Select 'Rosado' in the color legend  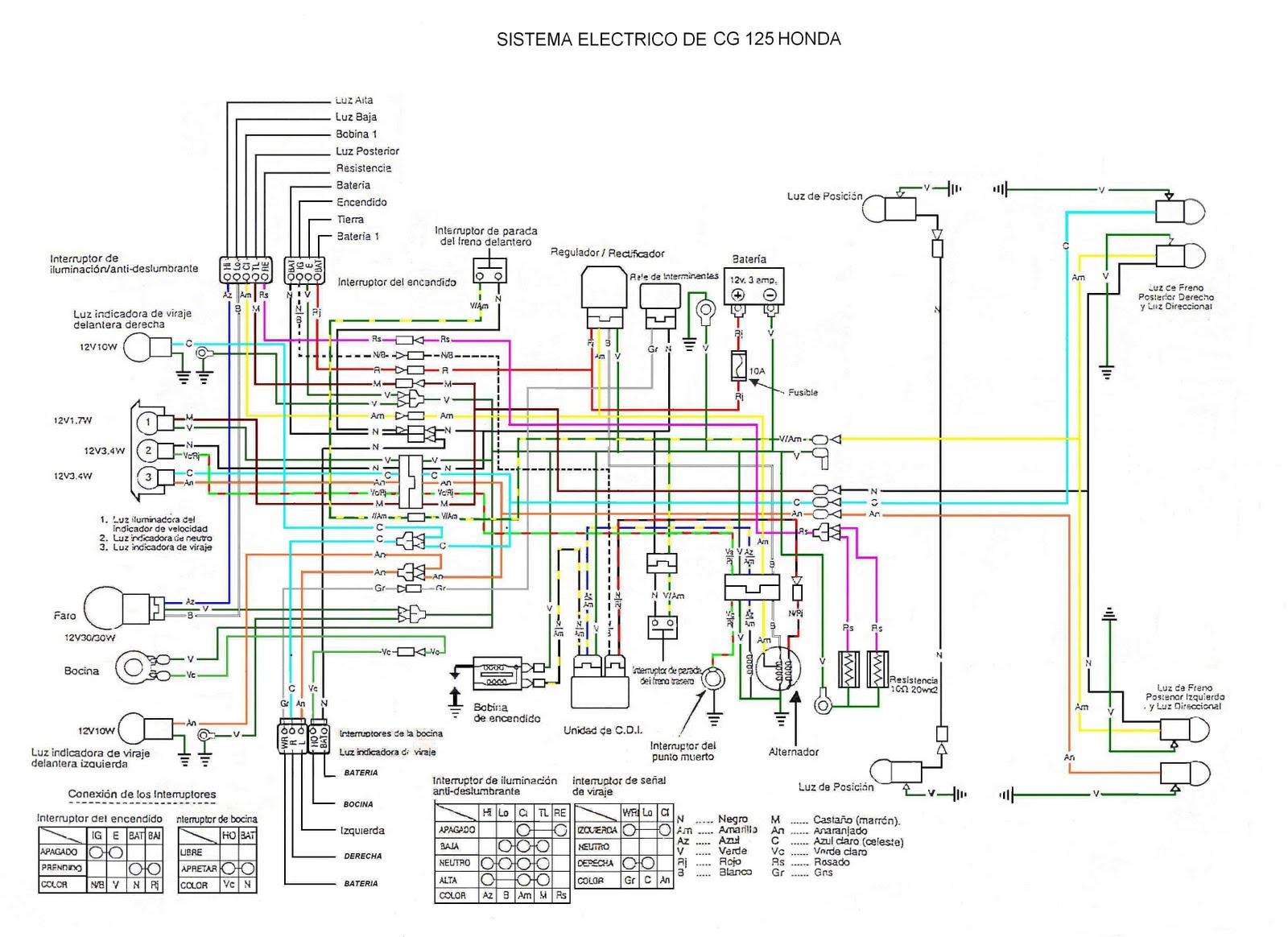pos(832,862)
